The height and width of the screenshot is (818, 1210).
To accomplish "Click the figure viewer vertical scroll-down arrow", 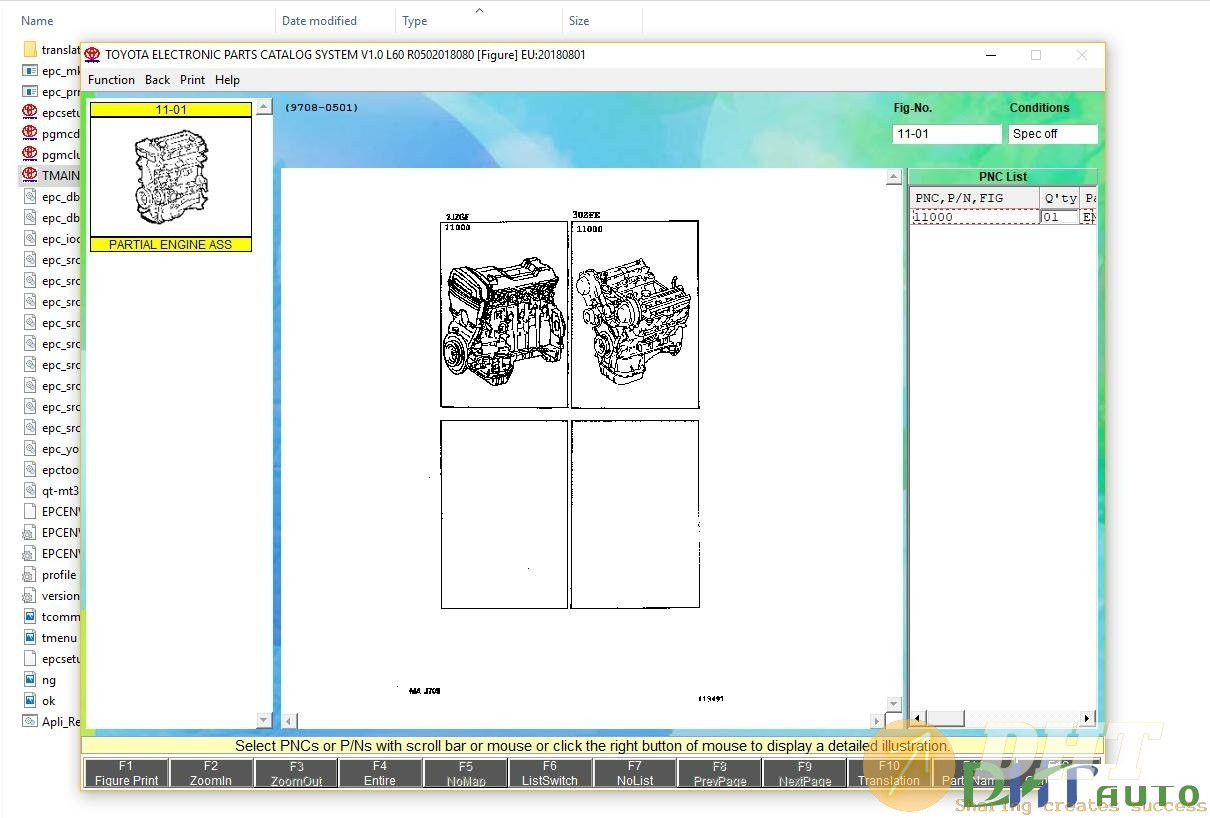I will [x=894, y=705].
